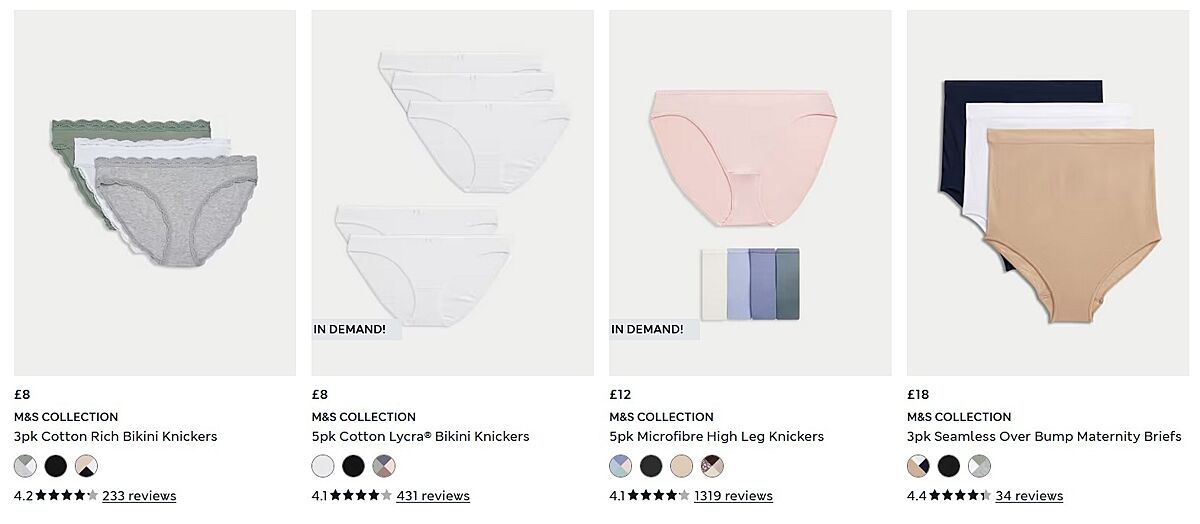Screen dimensions: 1200x524
Task: Open 3pk Cotton Rich Bikini Knickers title
Action: [116, 437]
